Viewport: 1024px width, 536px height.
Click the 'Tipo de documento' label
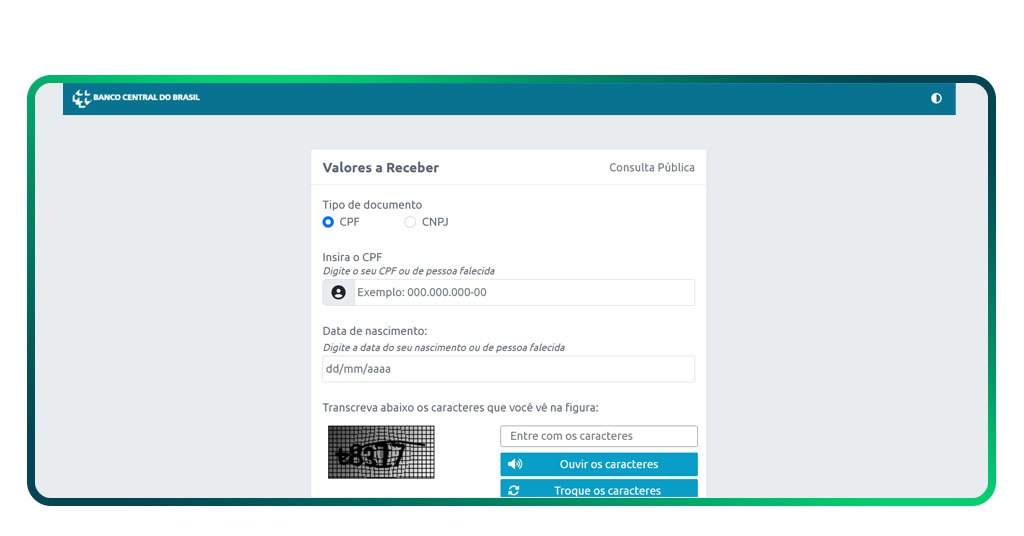point(372,205)
